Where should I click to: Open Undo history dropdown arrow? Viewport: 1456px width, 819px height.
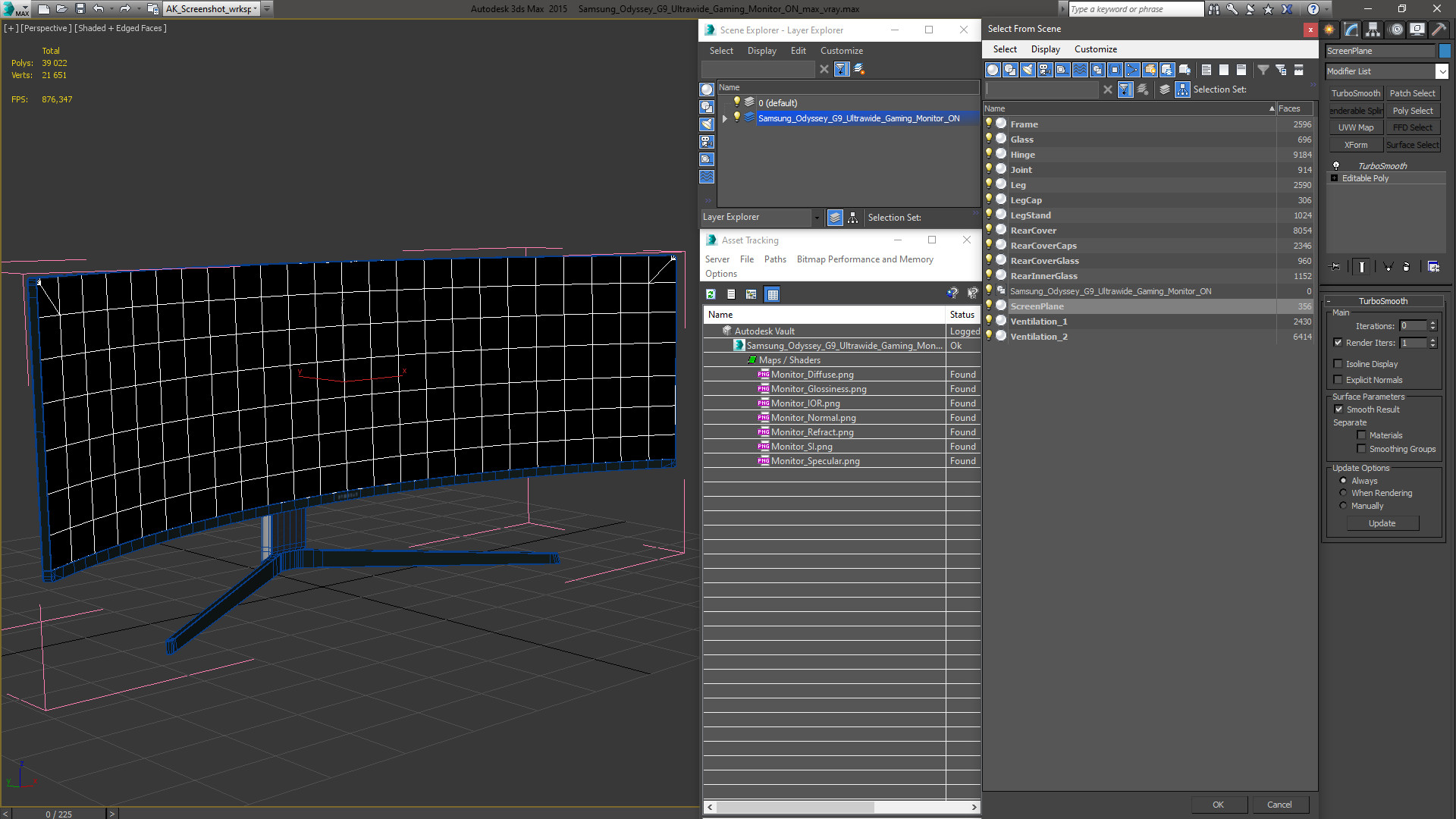[x=111, y=9]
